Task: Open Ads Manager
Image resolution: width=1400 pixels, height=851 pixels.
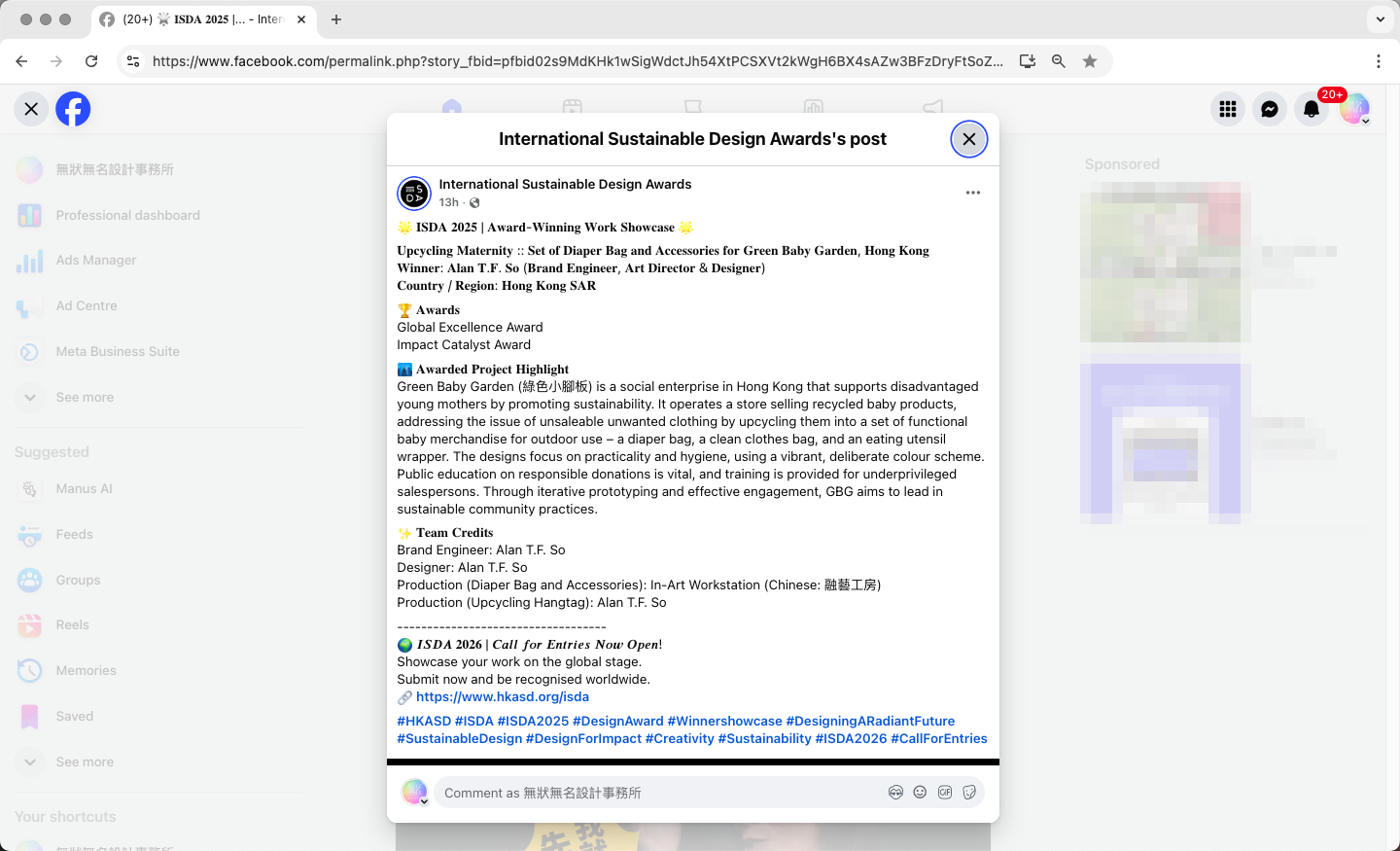Action: [x=157, y=260]
